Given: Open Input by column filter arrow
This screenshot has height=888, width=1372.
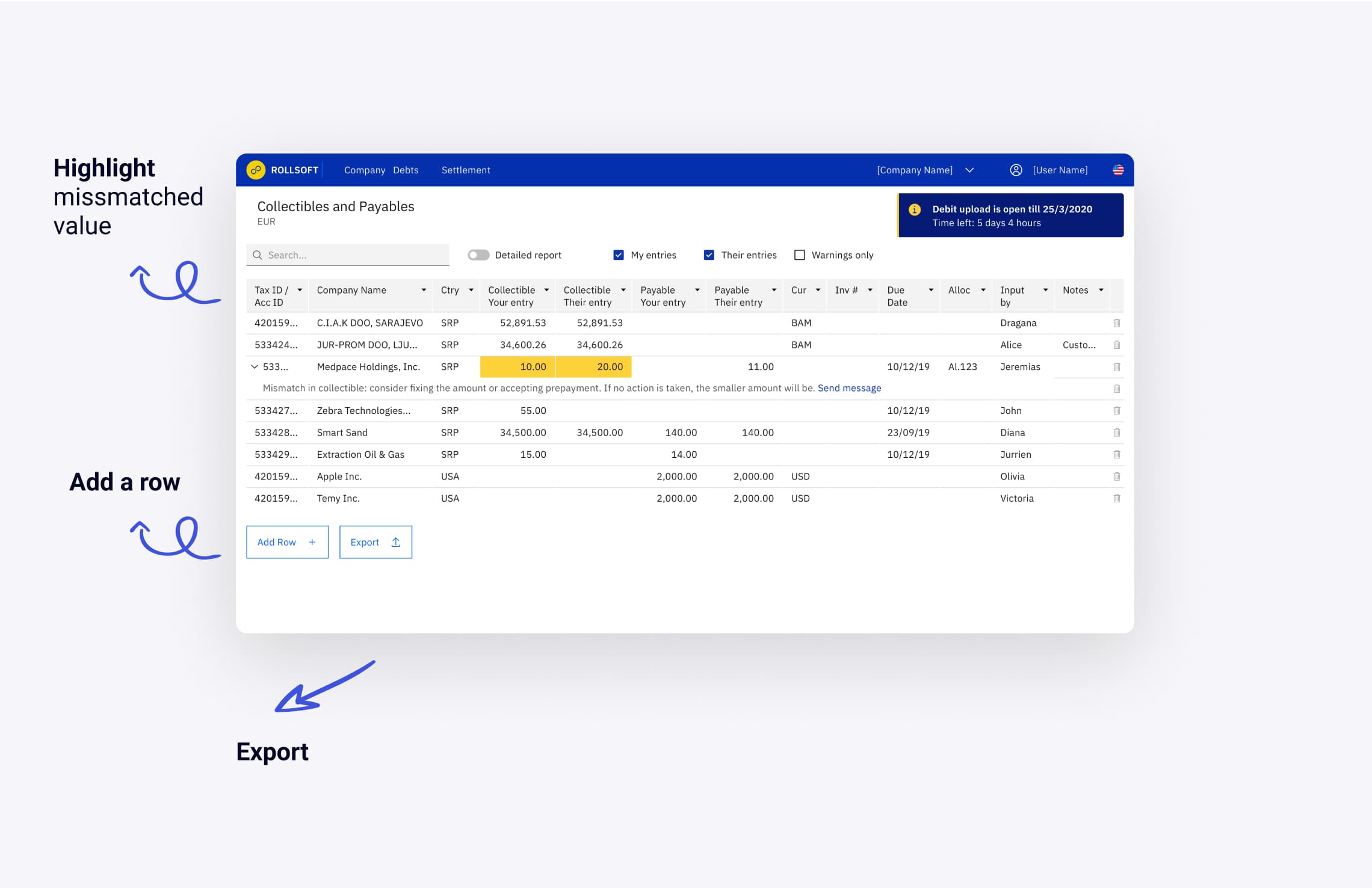Looking at the screenshot, I should click(x=1046, y=290).
